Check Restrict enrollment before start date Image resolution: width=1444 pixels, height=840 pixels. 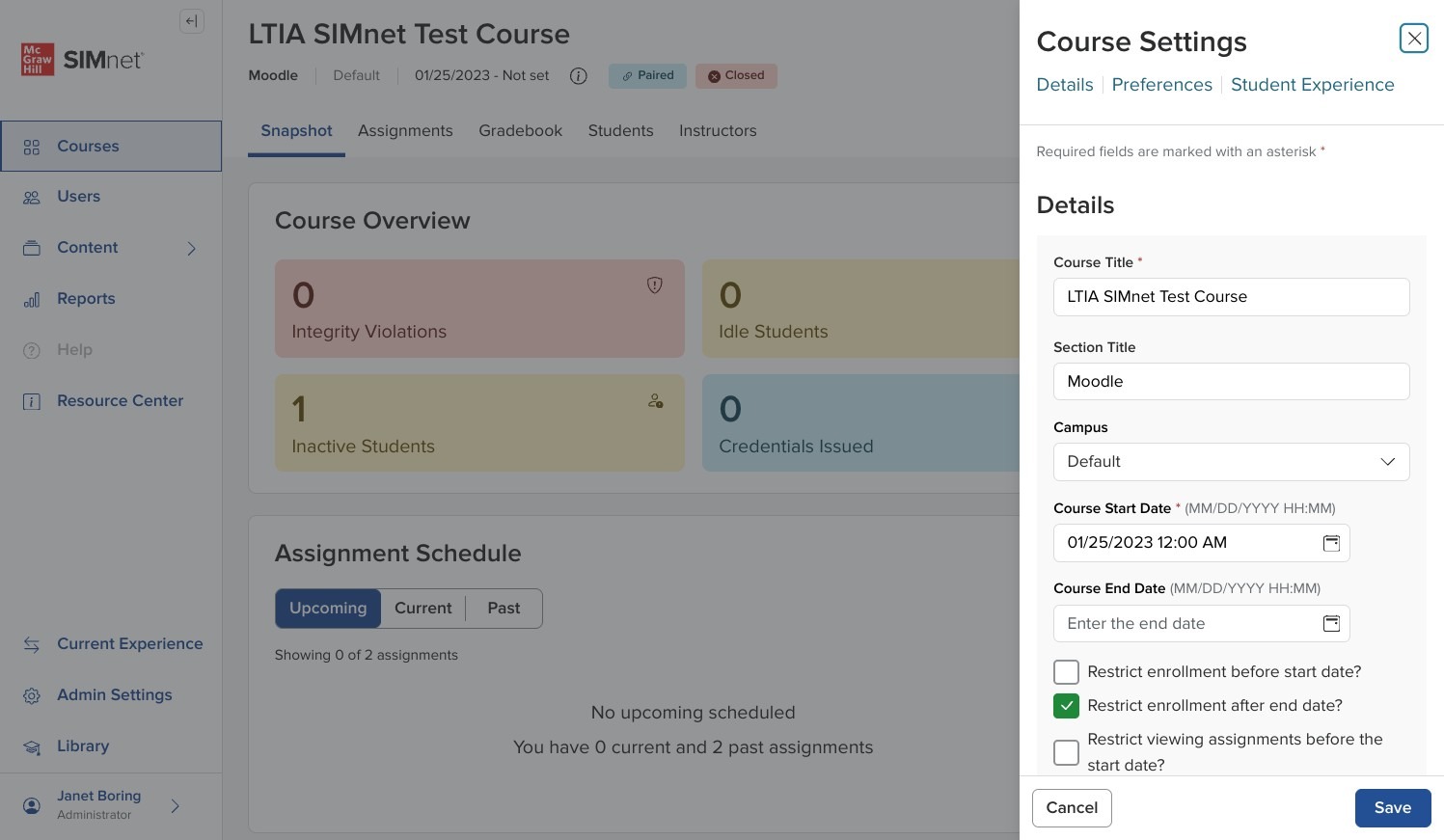1066,672
